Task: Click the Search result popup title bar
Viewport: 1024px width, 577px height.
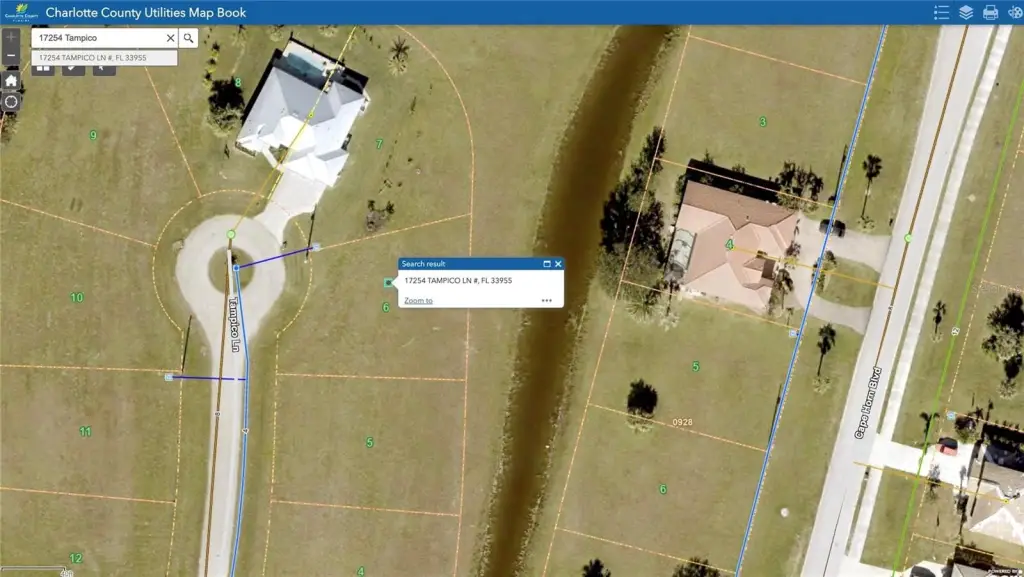Action: coord(465,264)
